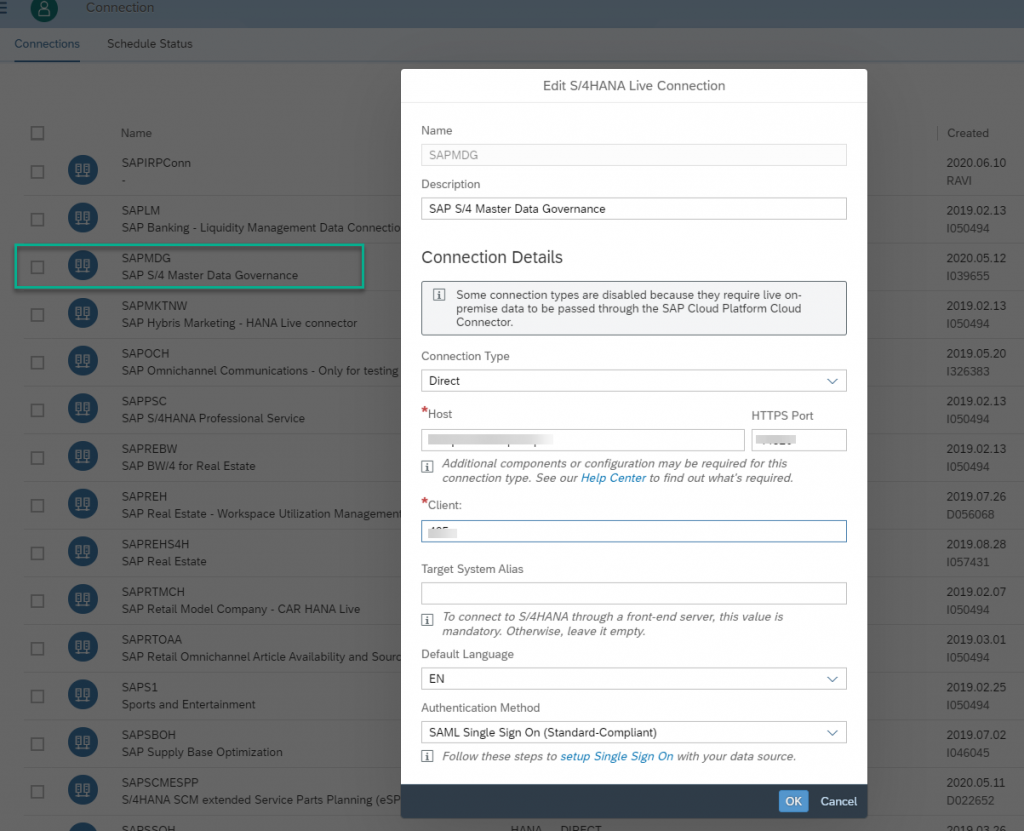The image size is (1024, 831).
Task: Click the Description input field
Action: tap(633, 209)
